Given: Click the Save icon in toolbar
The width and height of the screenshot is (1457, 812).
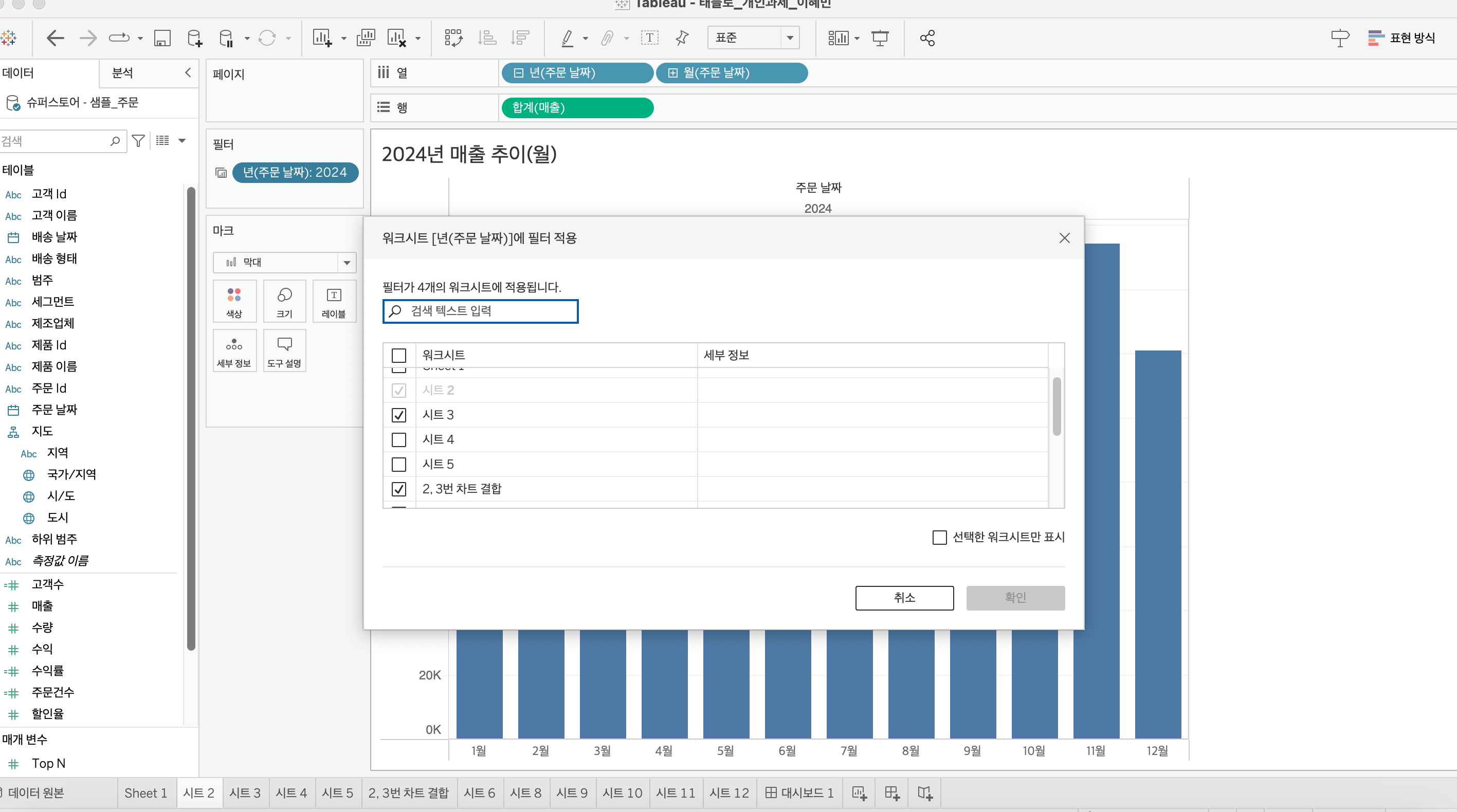Looking at the screenshot, I should click(x=162, y=39).
